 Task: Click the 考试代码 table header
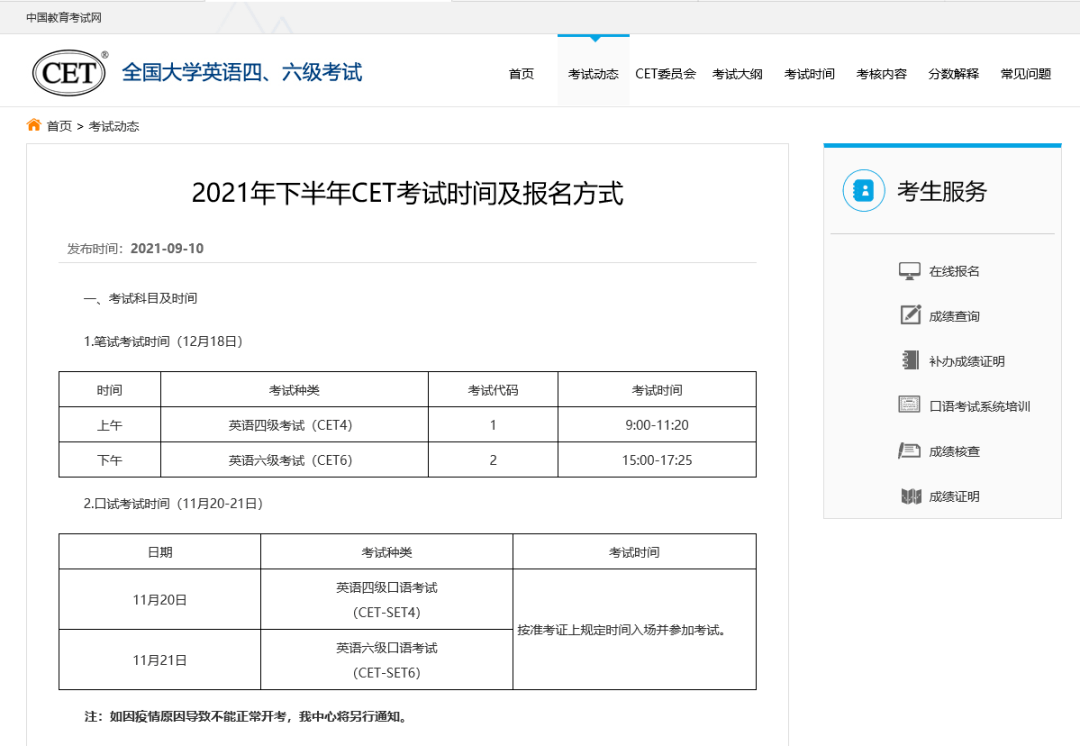(493, 390)
